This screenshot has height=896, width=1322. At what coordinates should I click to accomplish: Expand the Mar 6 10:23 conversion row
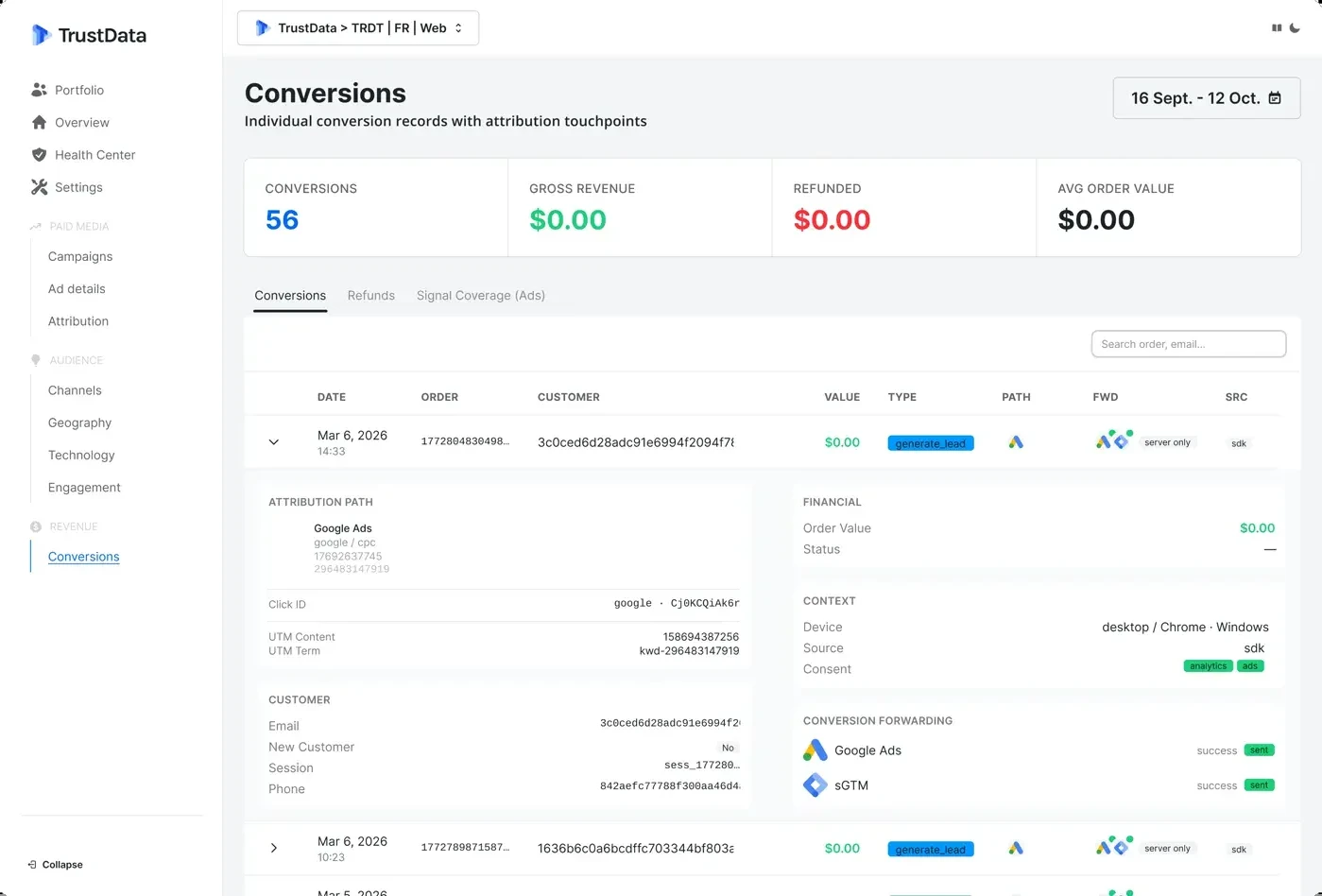point(273,848)
